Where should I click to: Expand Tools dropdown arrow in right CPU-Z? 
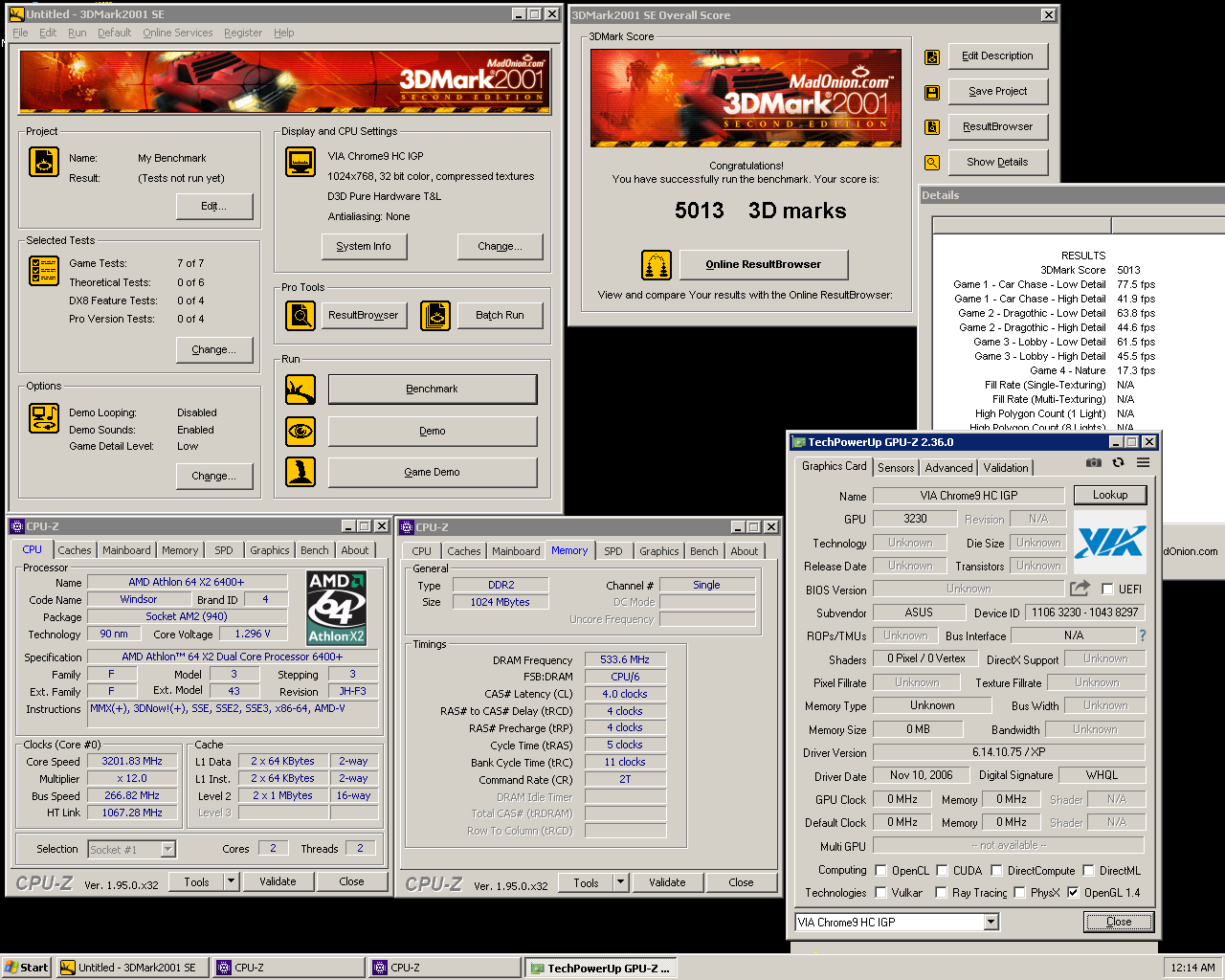tap(620, 882)
